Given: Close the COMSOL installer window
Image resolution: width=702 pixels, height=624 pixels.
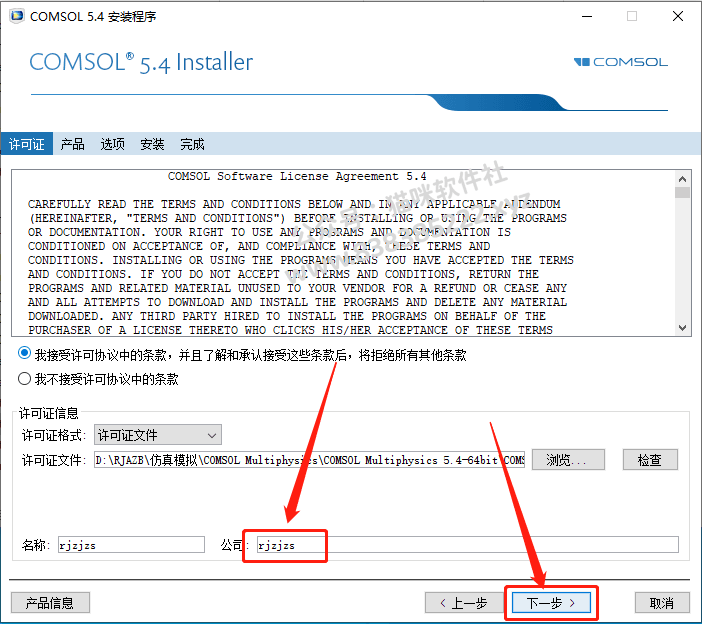Looking at the screenshot, I should coord(677,17).
